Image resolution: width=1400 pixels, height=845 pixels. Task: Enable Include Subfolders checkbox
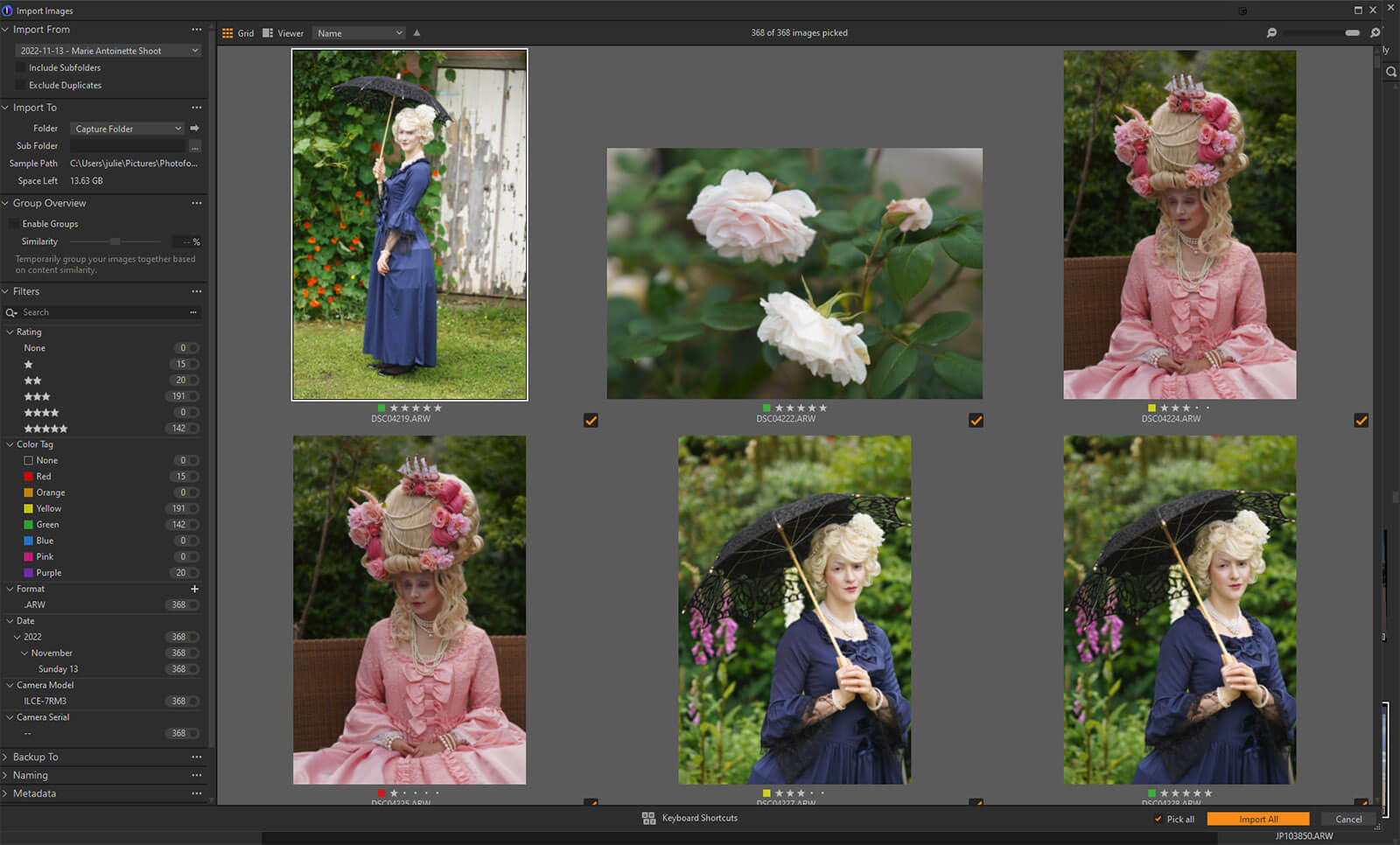point(21,68)
